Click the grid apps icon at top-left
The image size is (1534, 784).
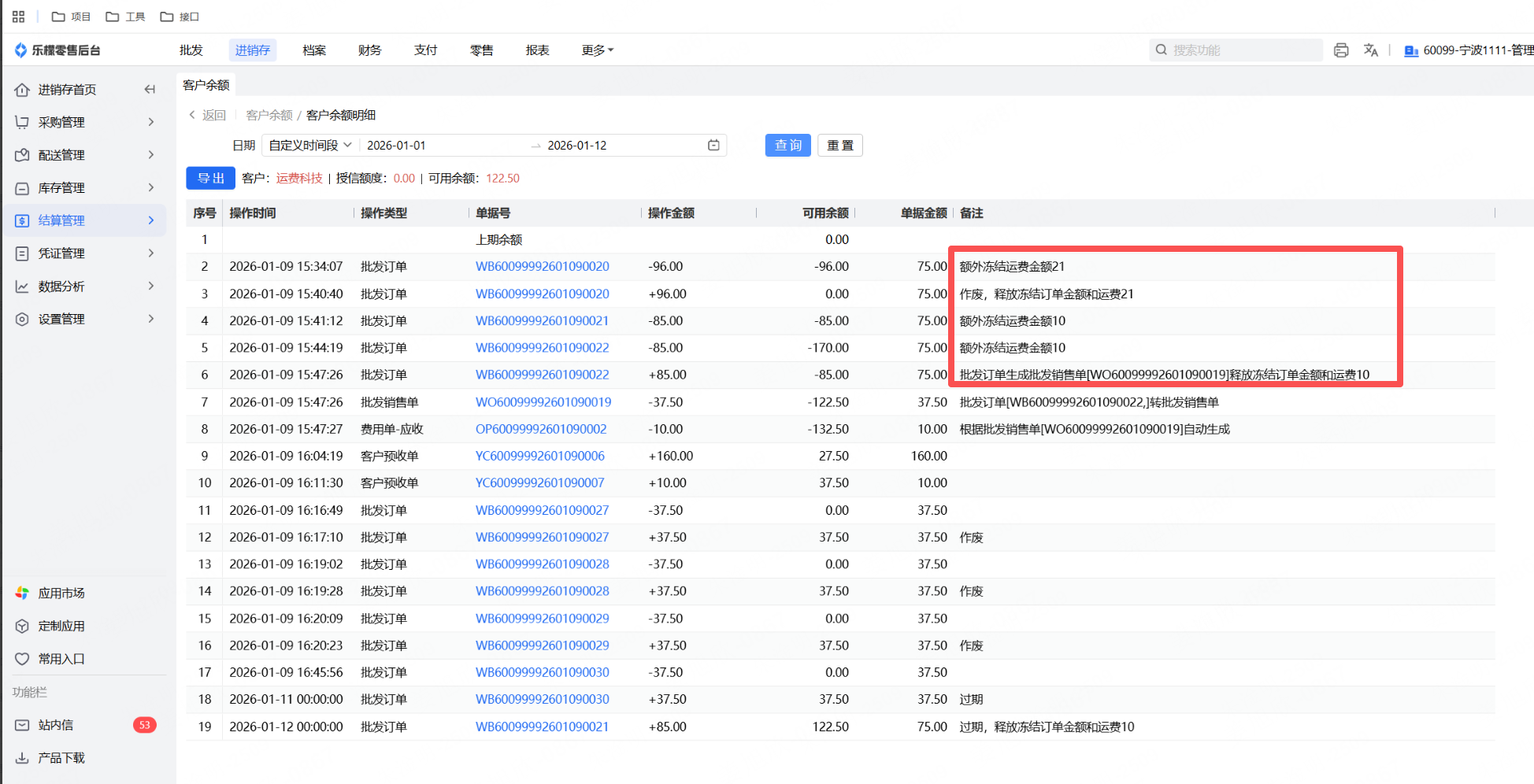[19, 17]
